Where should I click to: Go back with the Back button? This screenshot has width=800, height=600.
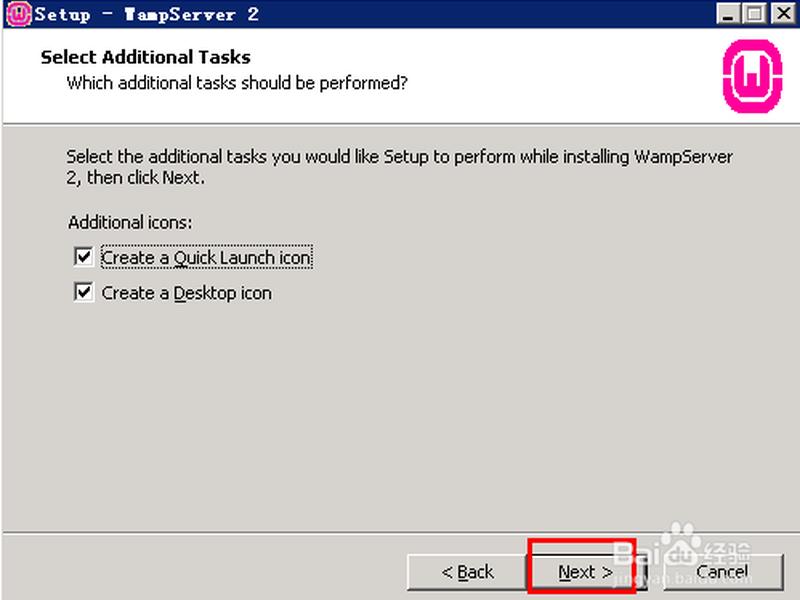point(467,572)
